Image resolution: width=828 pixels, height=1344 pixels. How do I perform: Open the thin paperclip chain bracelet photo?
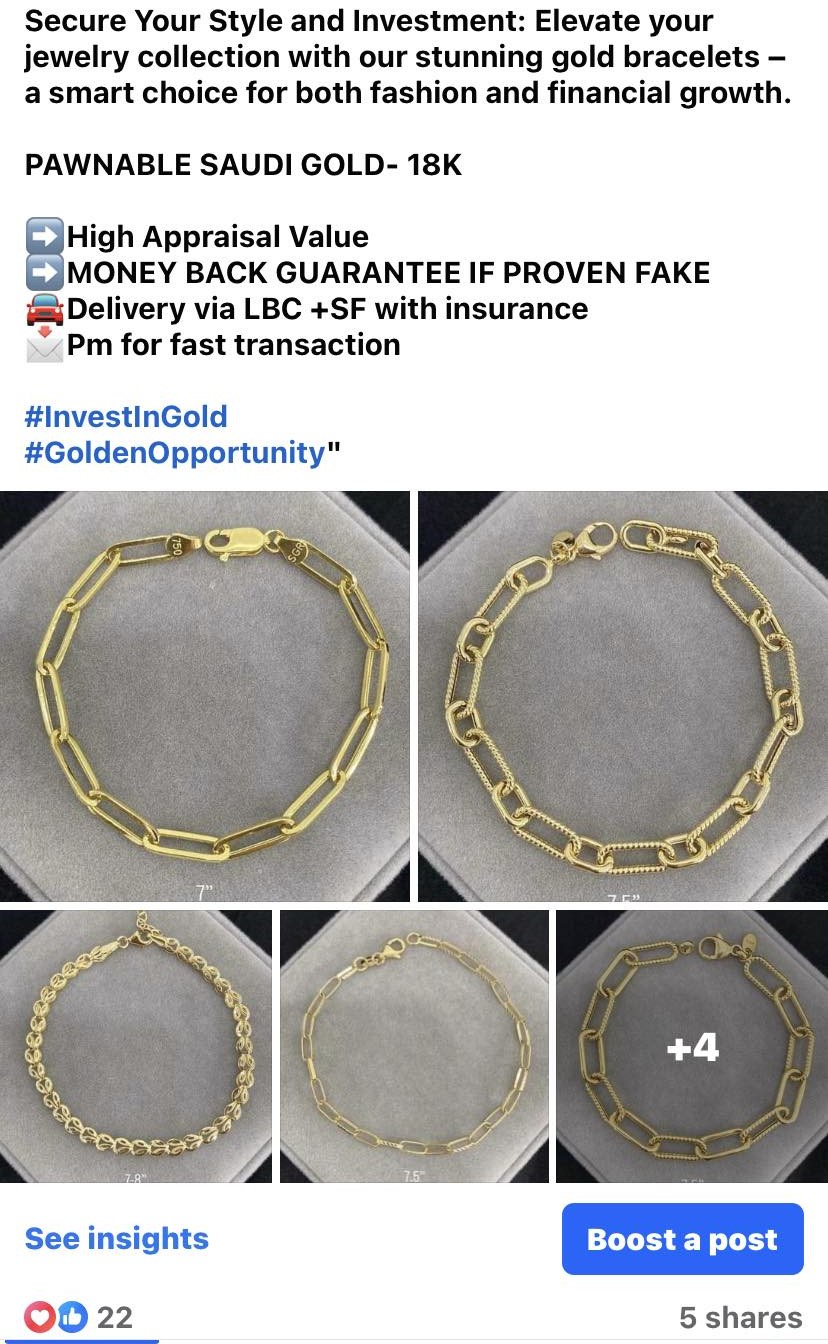(x=414, y=1046)
